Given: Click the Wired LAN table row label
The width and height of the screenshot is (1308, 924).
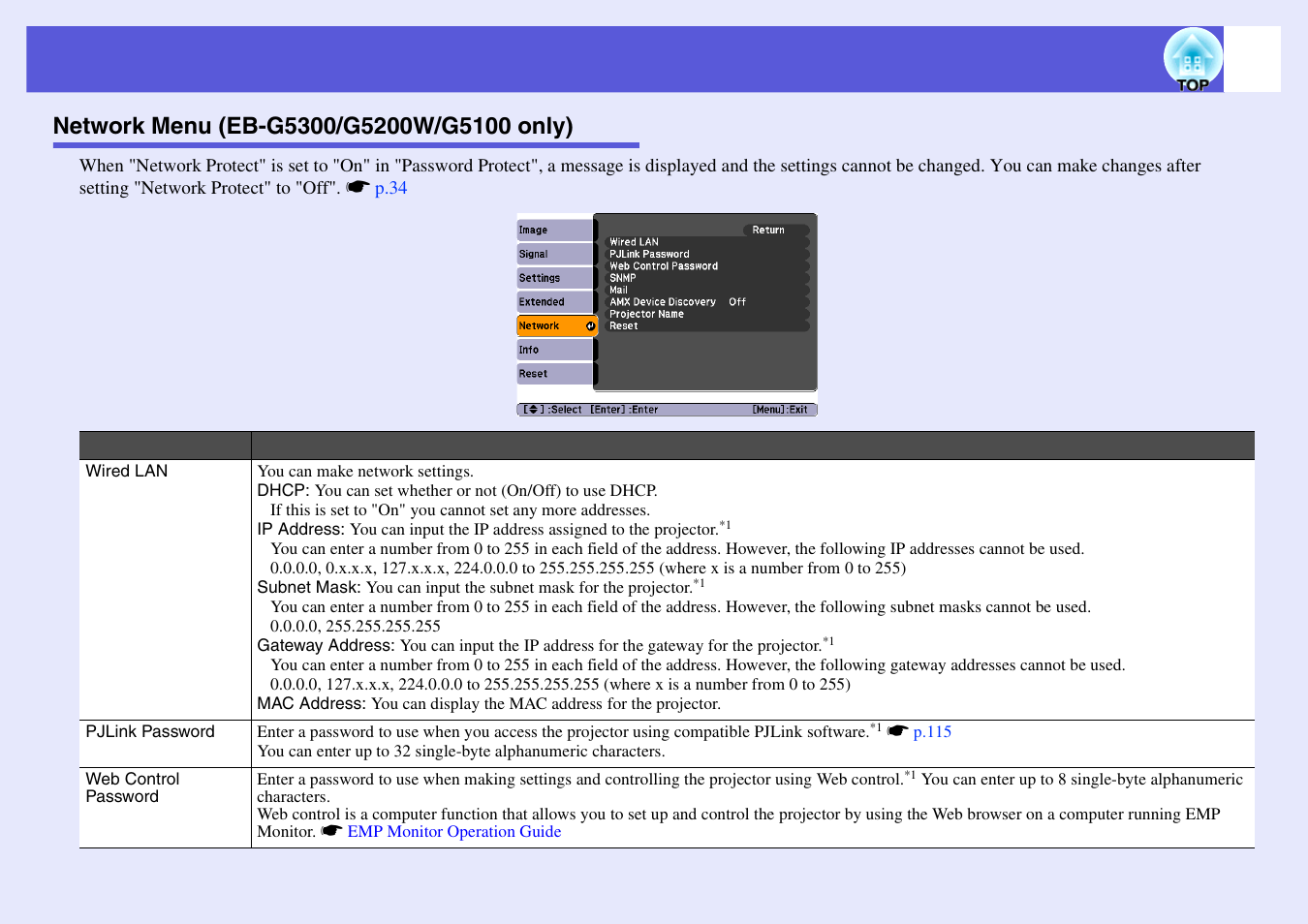Looking at the screenshot, I should pos(127,471).
